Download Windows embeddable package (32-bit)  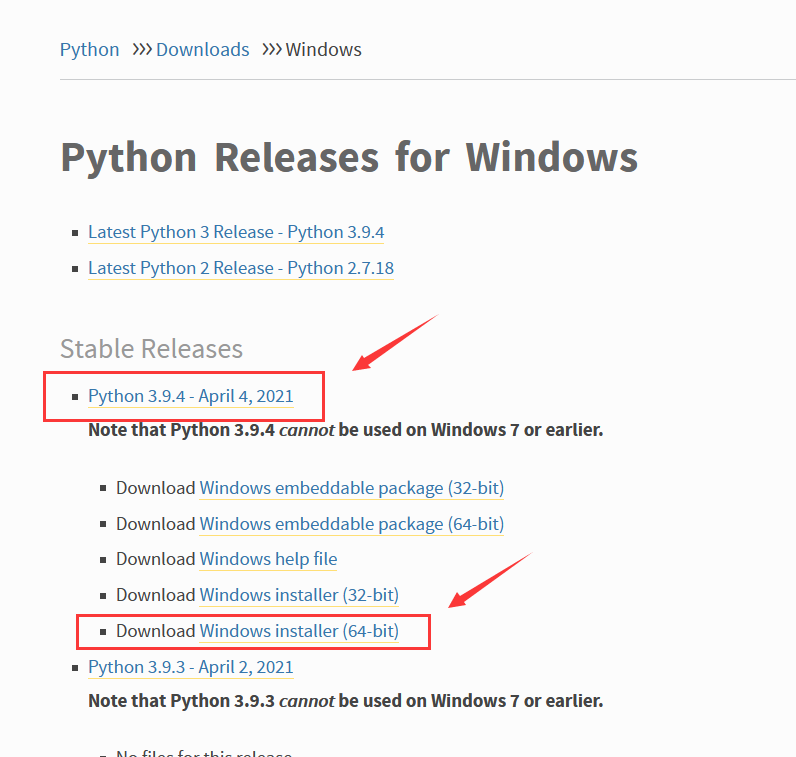351,488
